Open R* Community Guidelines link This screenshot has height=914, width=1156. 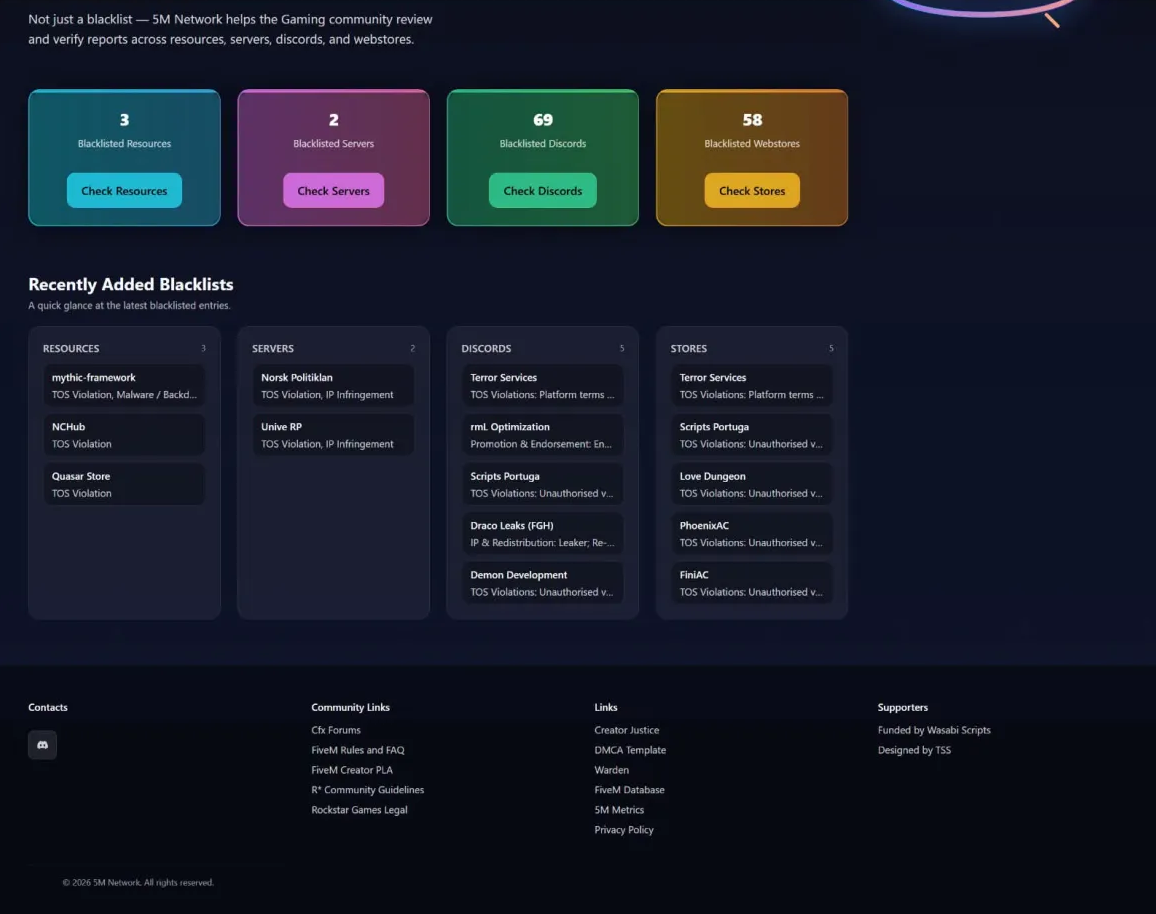367,789
